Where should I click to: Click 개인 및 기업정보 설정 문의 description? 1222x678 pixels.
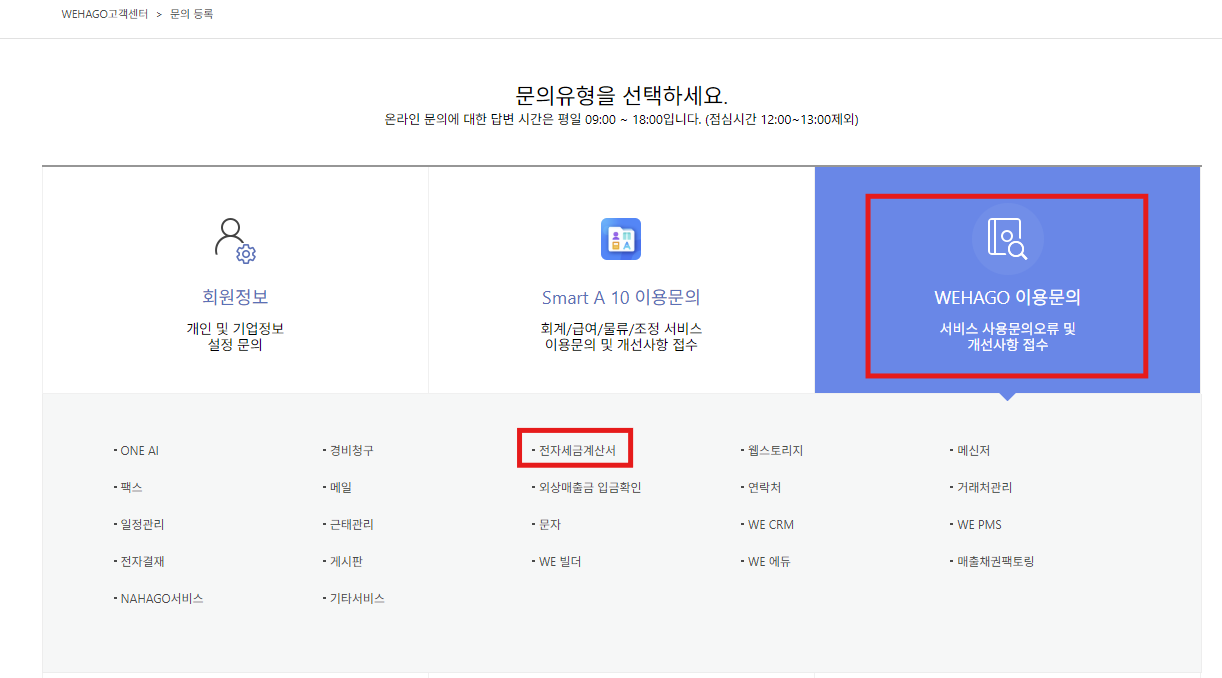[x=235, y=337]
